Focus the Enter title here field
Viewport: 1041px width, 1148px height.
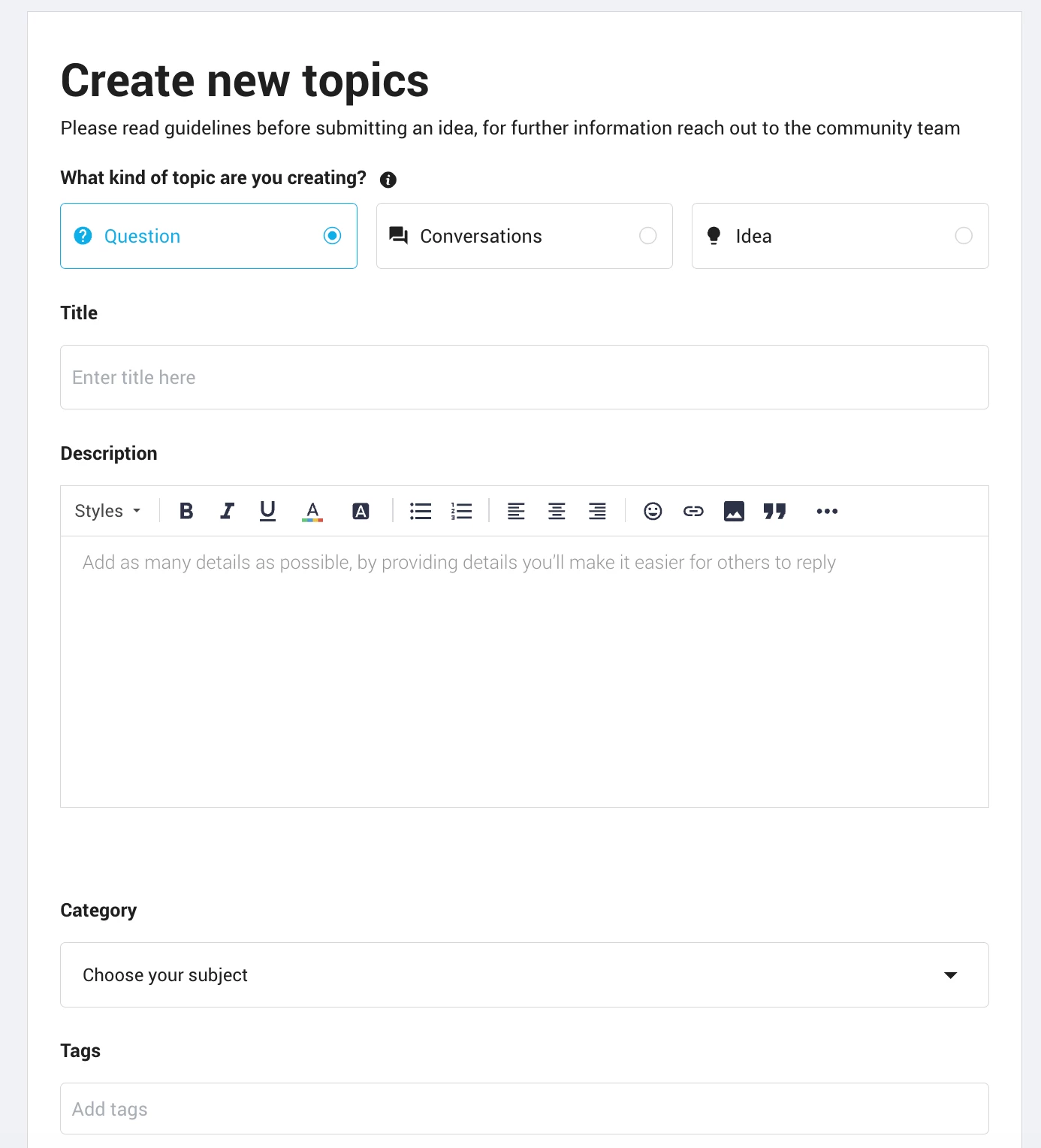tap(524, 377)
